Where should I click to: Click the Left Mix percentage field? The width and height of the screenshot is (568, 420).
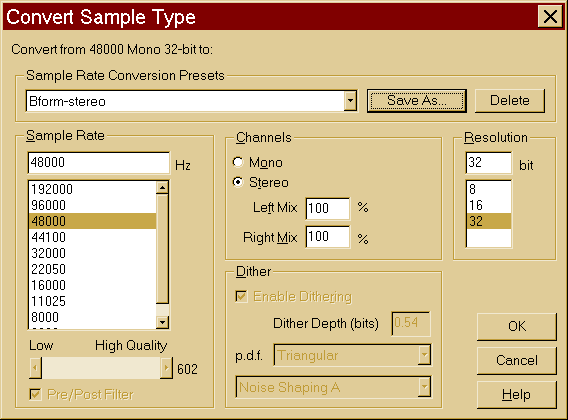328,209
